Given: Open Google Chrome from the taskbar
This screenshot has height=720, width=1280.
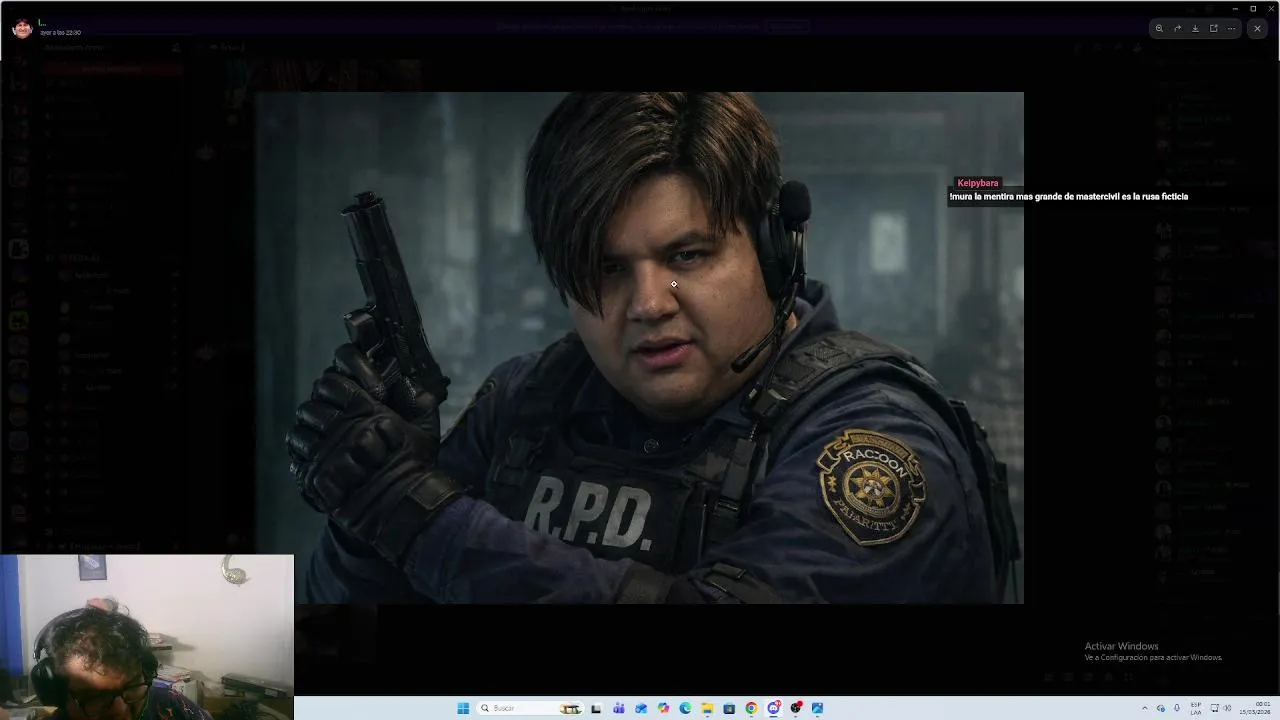Looking at the screenshot, I should click(751, 708).
